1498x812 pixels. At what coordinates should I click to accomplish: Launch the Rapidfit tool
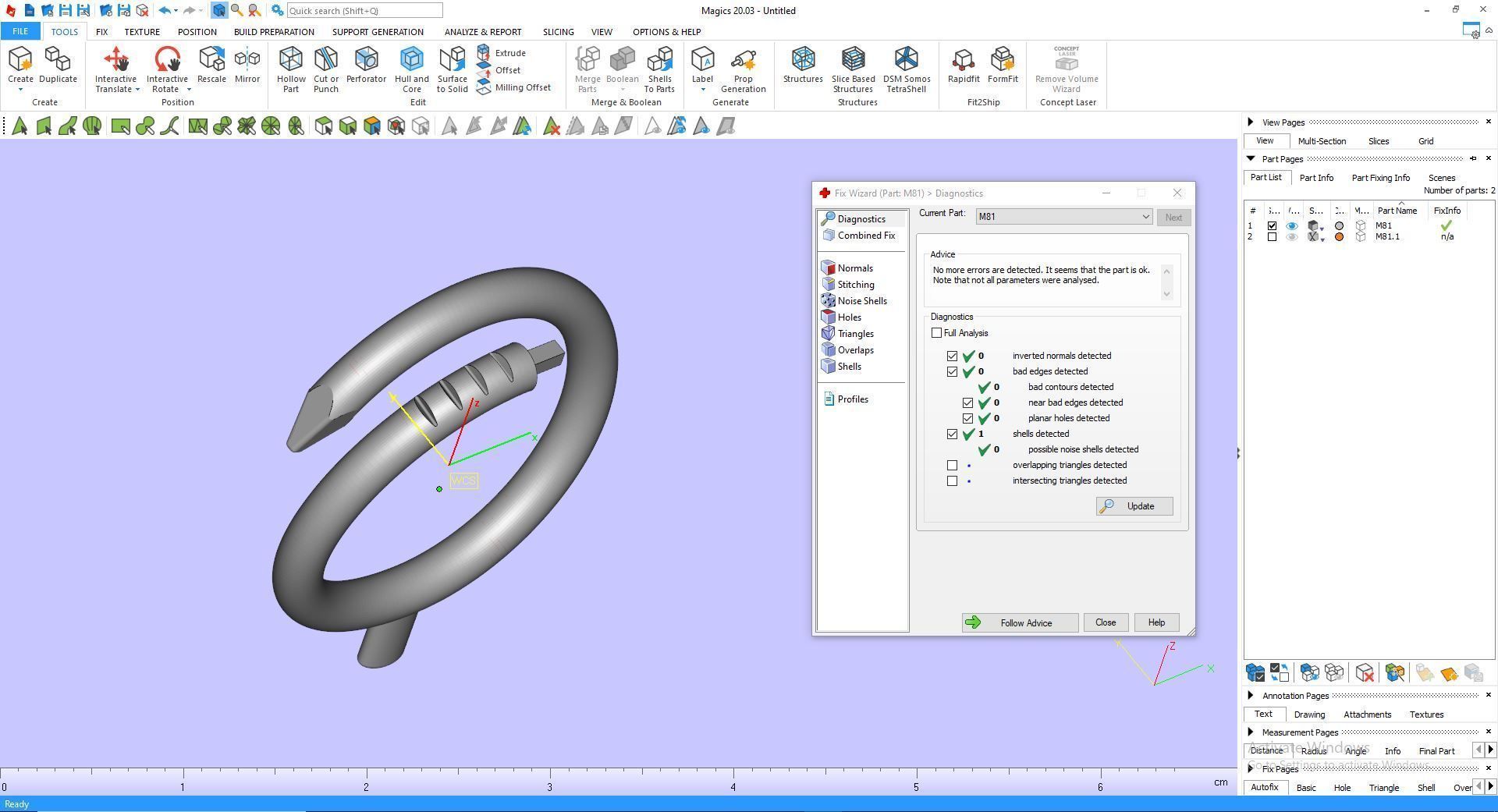point(964,66)
